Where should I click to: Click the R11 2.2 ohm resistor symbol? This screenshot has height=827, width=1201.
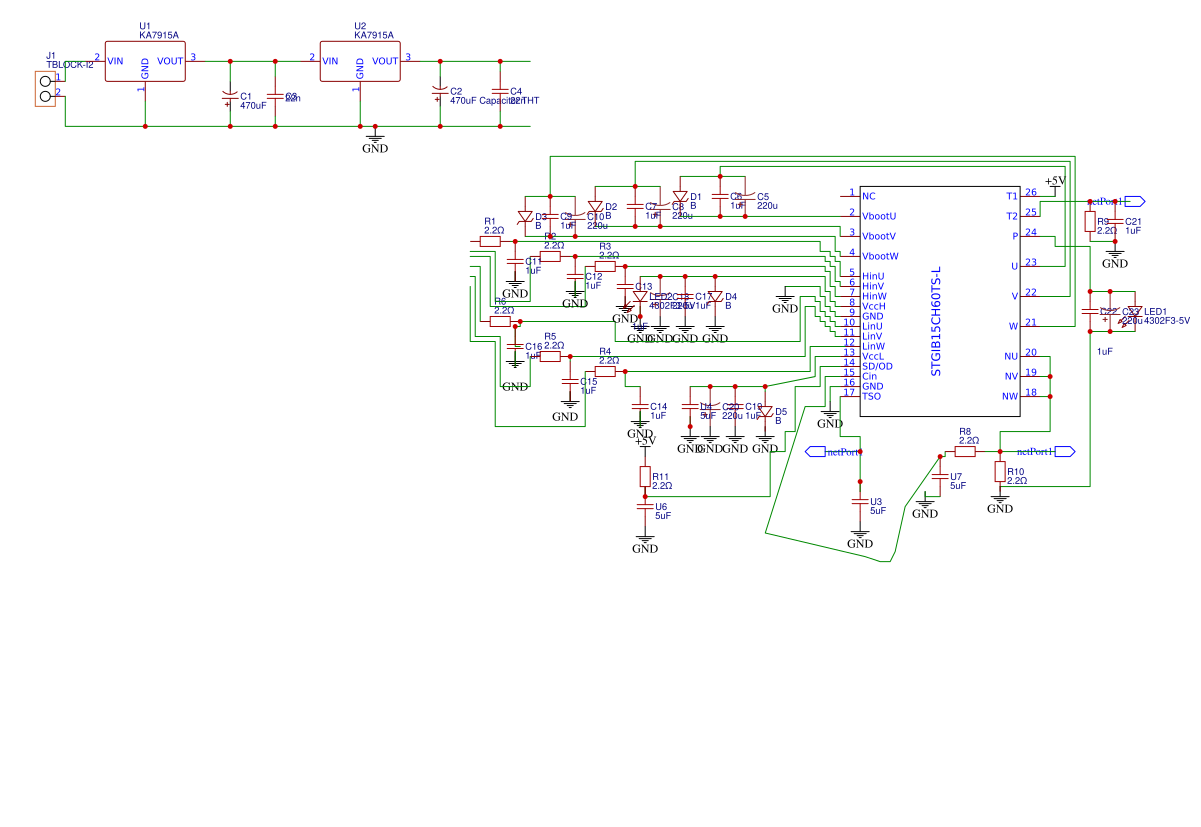[645, 476]
